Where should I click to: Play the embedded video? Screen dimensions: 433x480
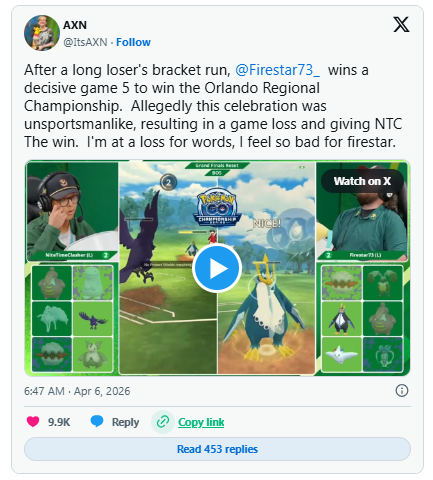tap(217, 268)
